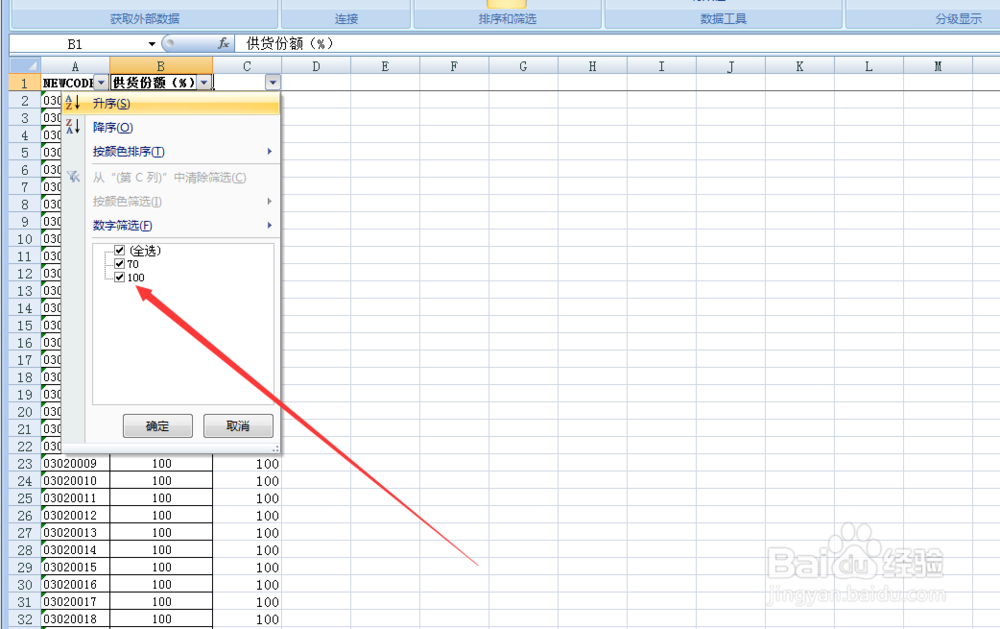Image resolution: width=1000 pixels, height=629 pixels.
Task: Expand arrow beside 按颜色排序
Action: (x=269, y=151)
